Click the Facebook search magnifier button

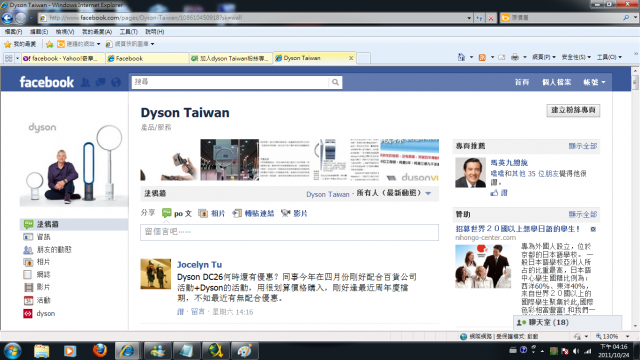point(335,82)
